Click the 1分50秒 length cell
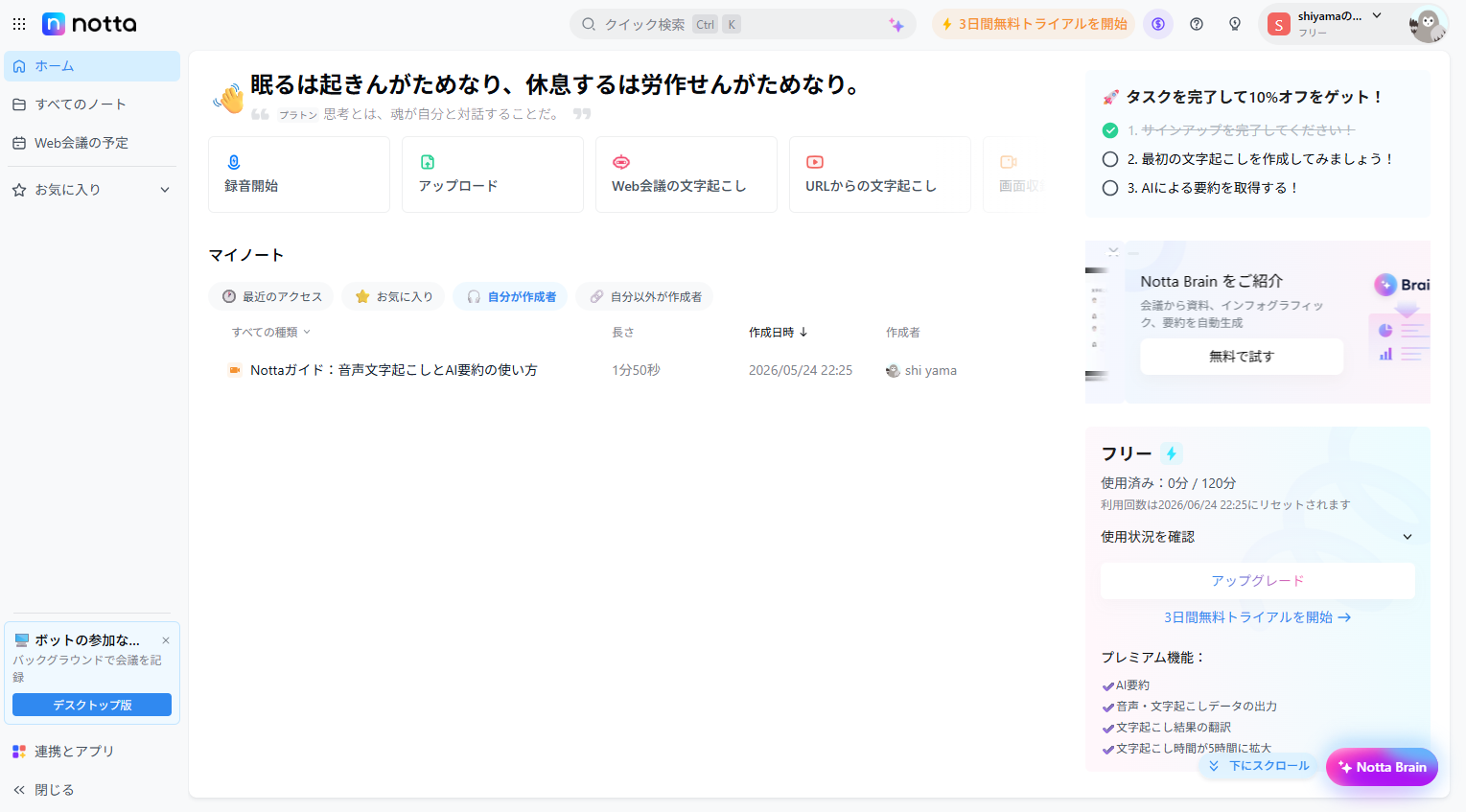The height and width of the screenshot is (812, 1466). pyautogui.click(x=637, y=370)
